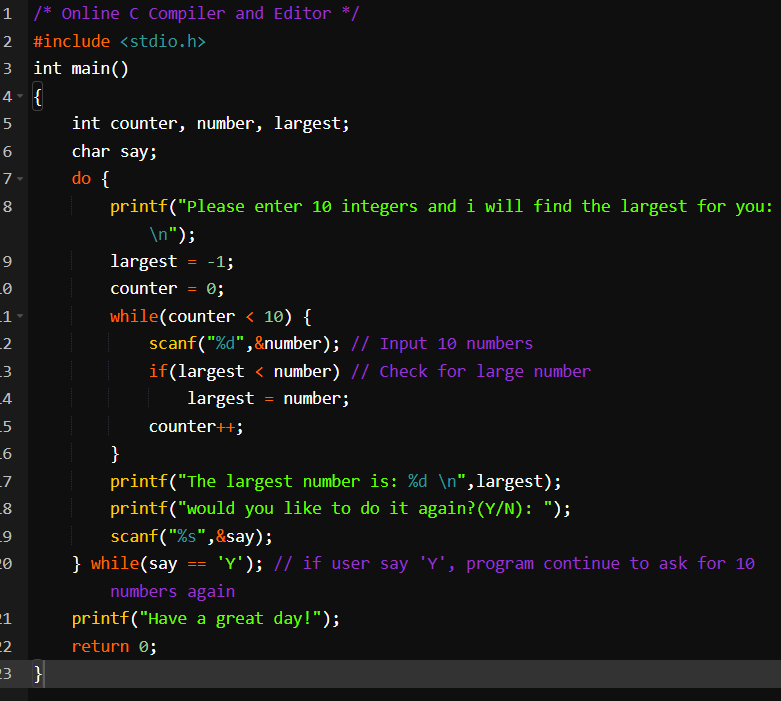Viewport: 781px width, 701px height.
Task: Click the 'int main()' declaration
Action: (81, 68)
